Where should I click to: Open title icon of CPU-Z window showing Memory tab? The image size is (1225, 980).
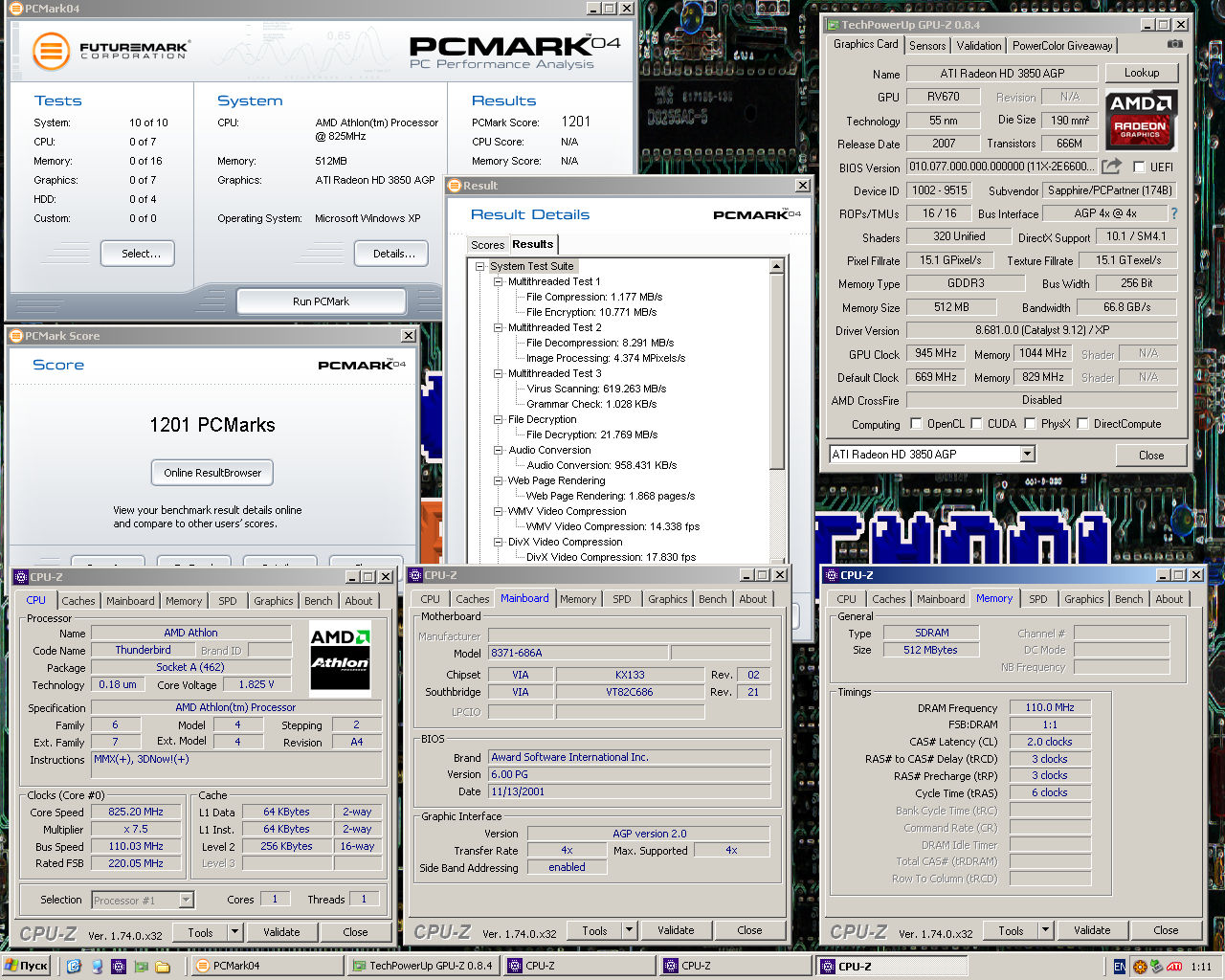click(x=830, y=575)
